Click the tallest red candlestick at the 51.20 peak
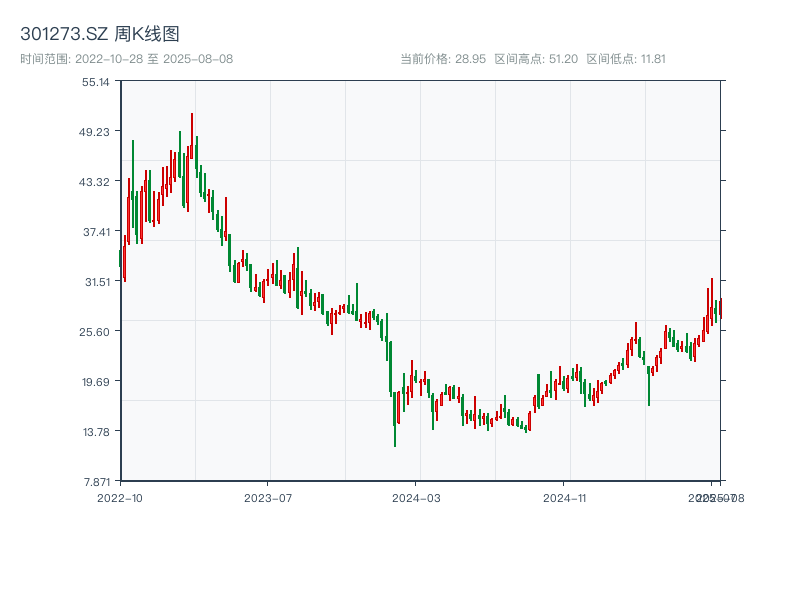 pyautogui.click(x=192, y=136)
